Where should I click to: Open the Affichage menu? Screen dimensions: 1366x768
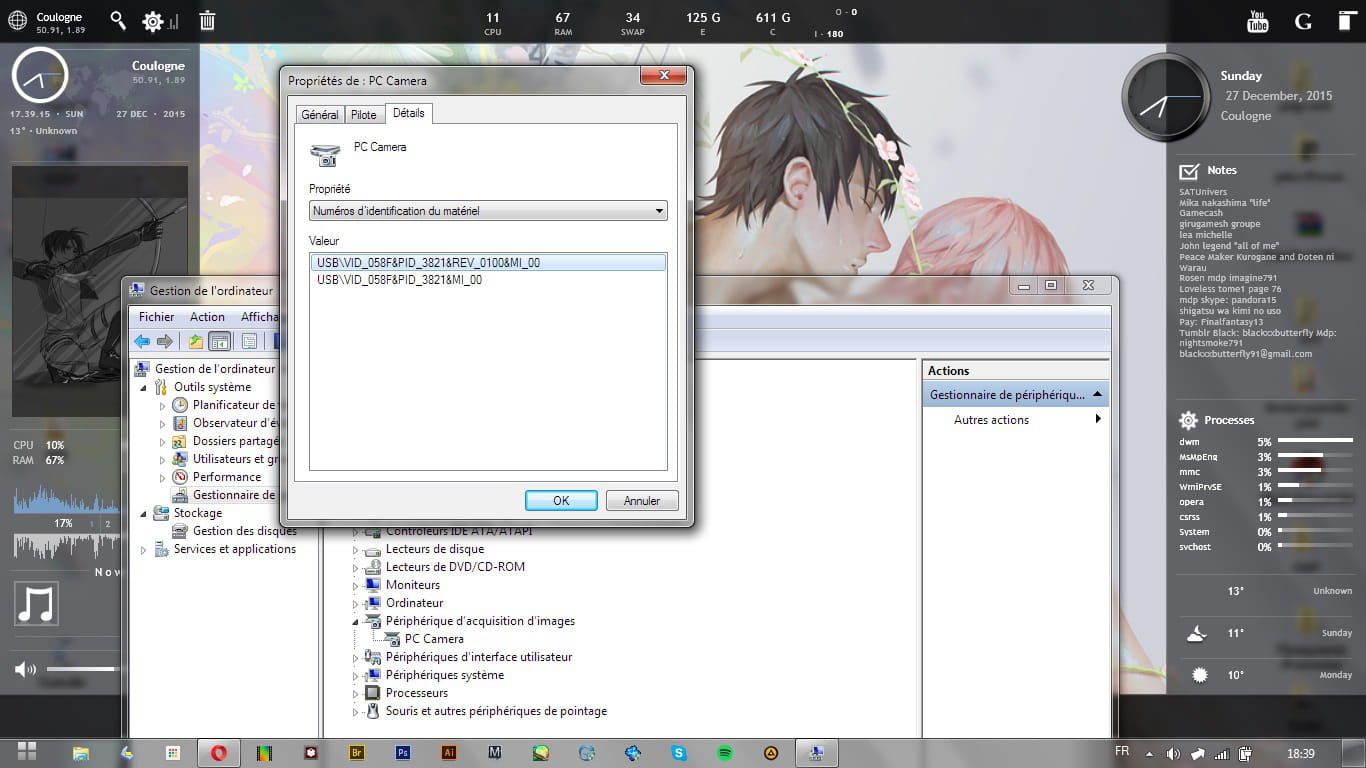pyautogui.click(x=258, y=317)
